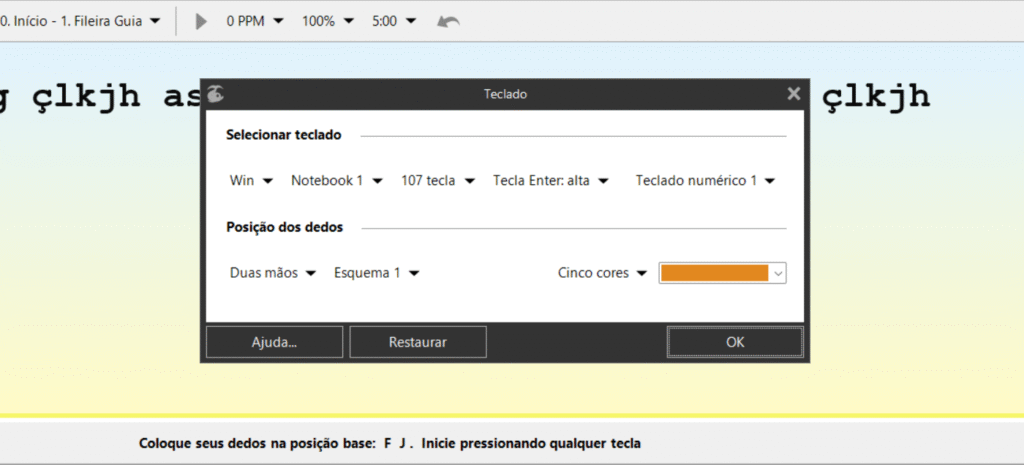1024x465 pixels.
Task: Click the Restaurar button
Action: click(x=418, y=342)
